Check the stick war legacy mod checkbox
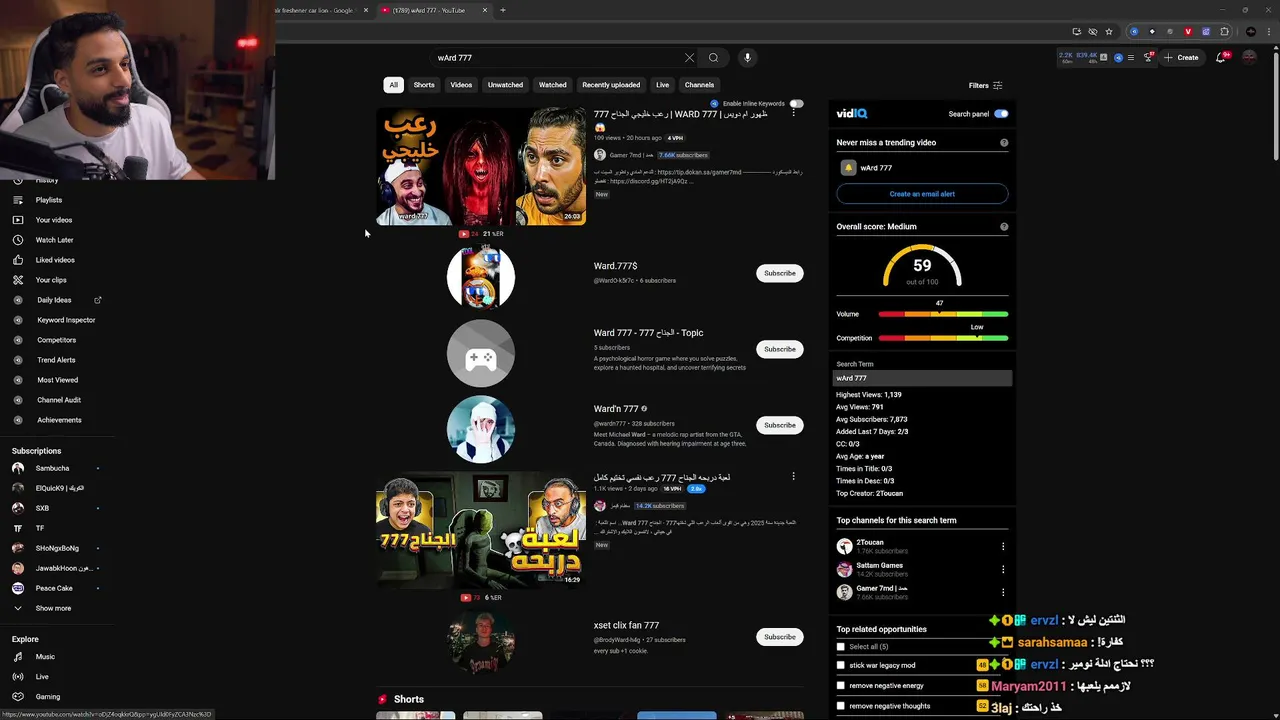Image resolution: width=1280 pixels, height=720 pixels. coord(841,665)
